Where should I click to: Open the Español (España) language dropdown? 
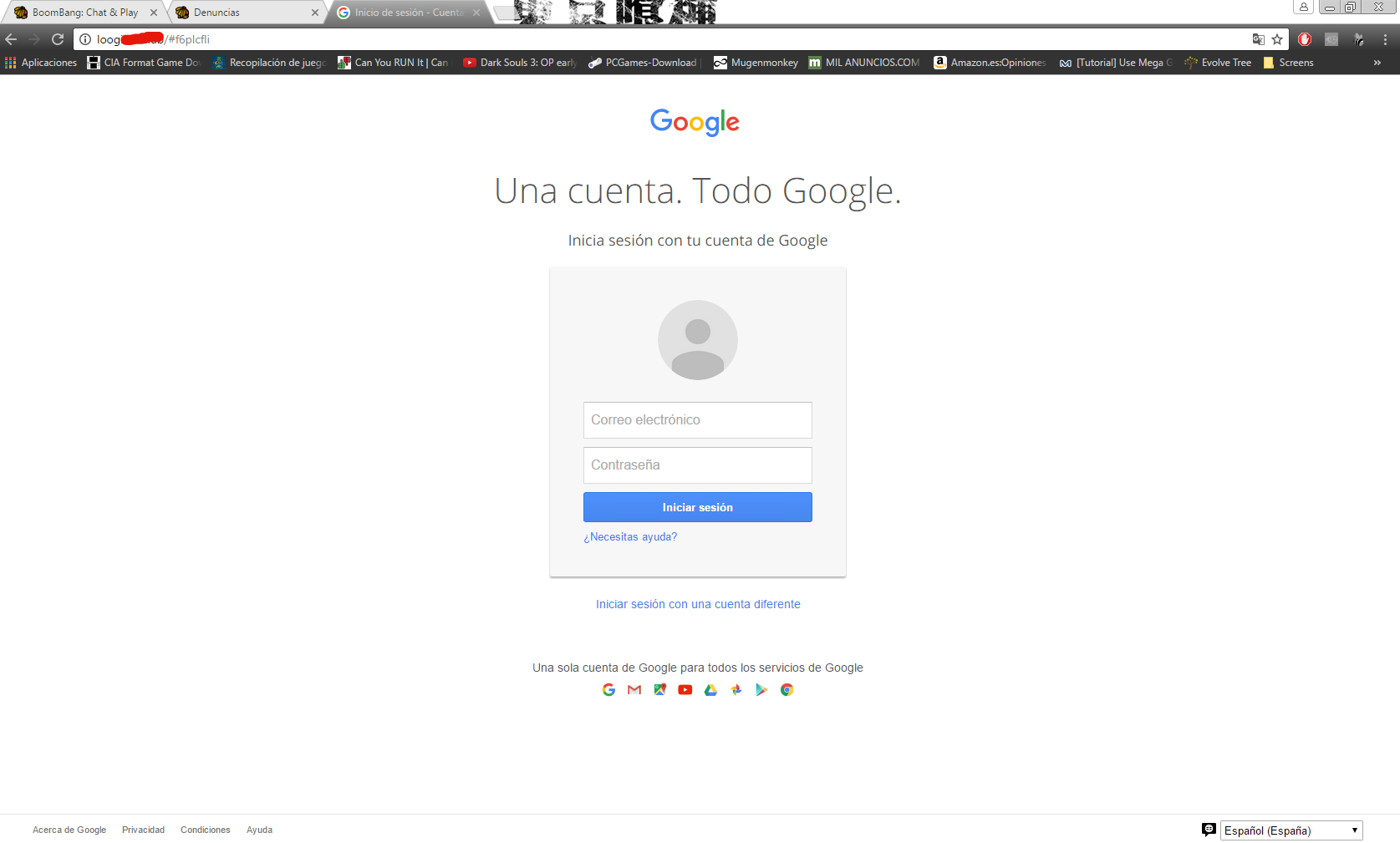tap(1291, 830)
